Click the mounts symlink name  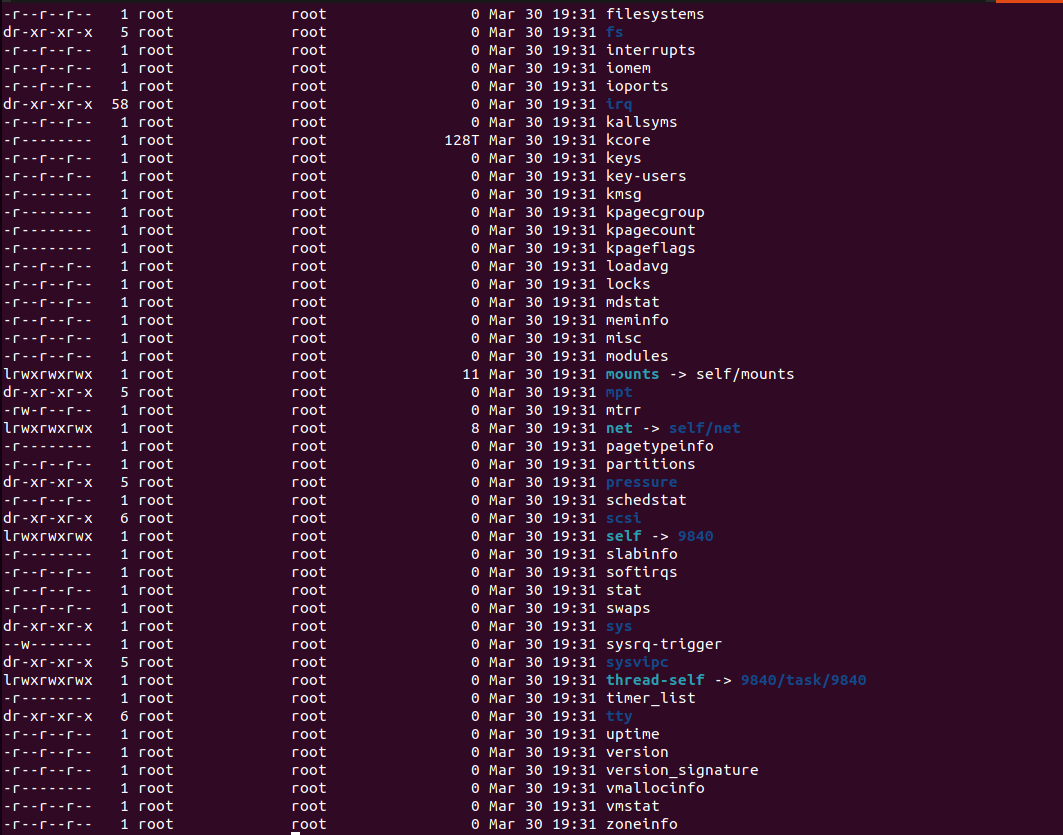coord(632,374)
